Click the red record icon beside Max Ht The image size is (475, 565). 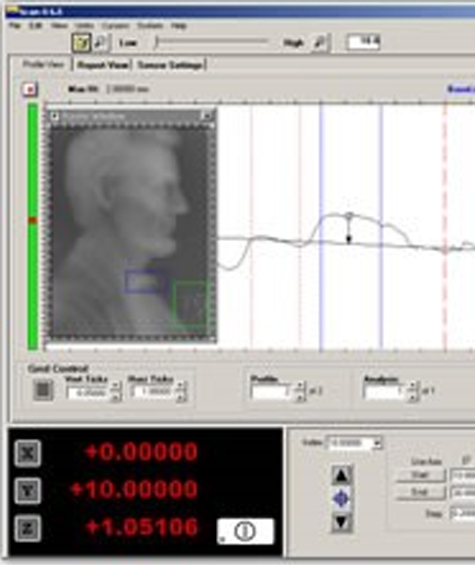[x=30, y=89]
